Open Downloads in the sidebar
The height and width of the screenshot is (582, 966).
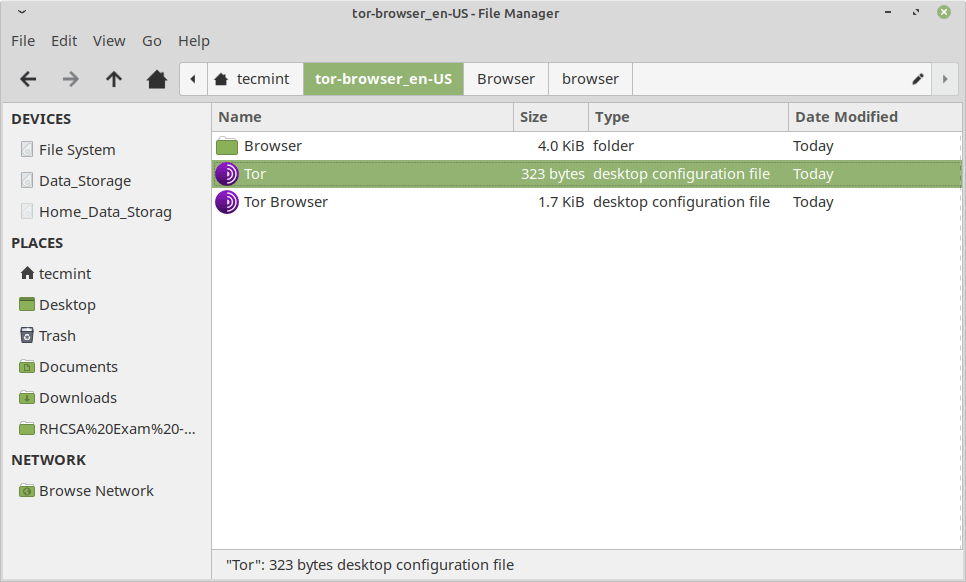78,398
